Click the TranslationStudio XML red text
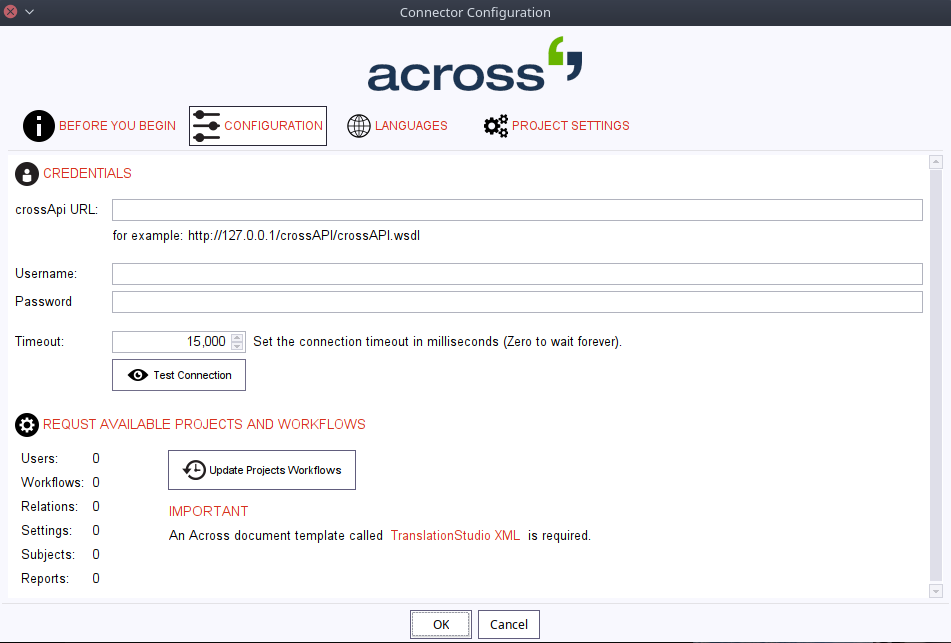The height and width of the screenshot is (643, 951). click(455, 536)
